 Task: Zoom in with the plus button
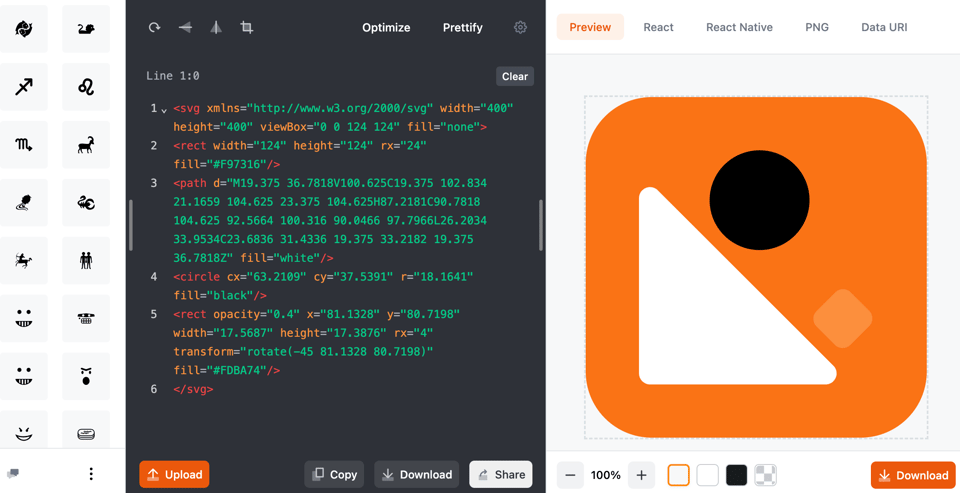[641, 475]
